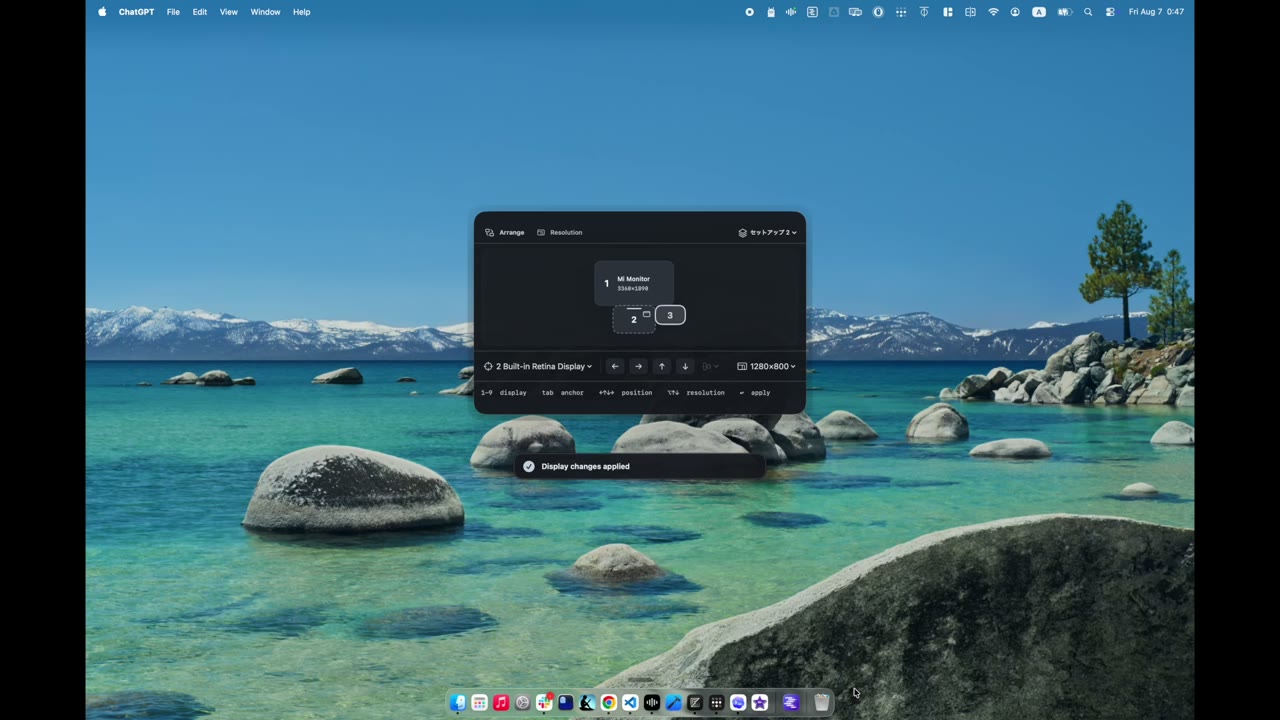Open Google Chrome from the Dock
1280x720 pixels.
609,703
